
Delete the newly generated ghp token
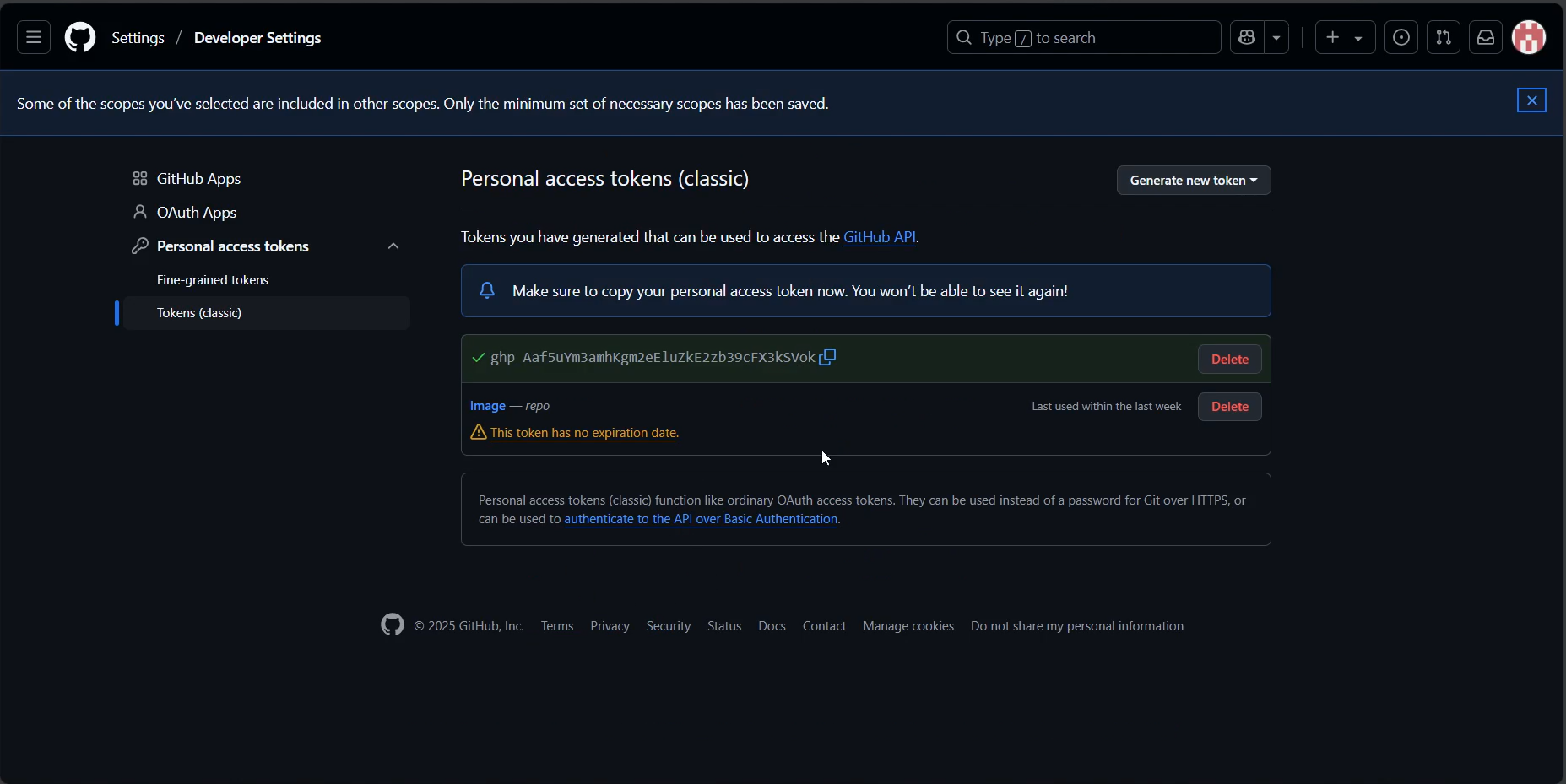point(1229,360)
